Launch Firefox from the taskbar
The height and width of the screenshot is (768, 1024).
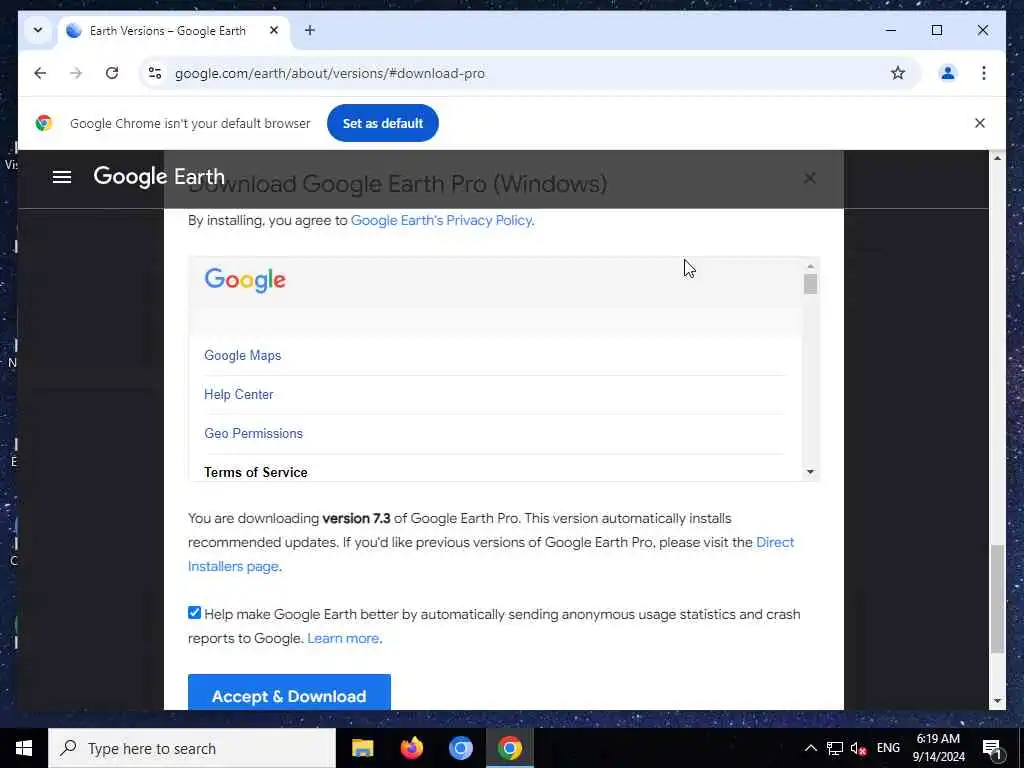411,748
